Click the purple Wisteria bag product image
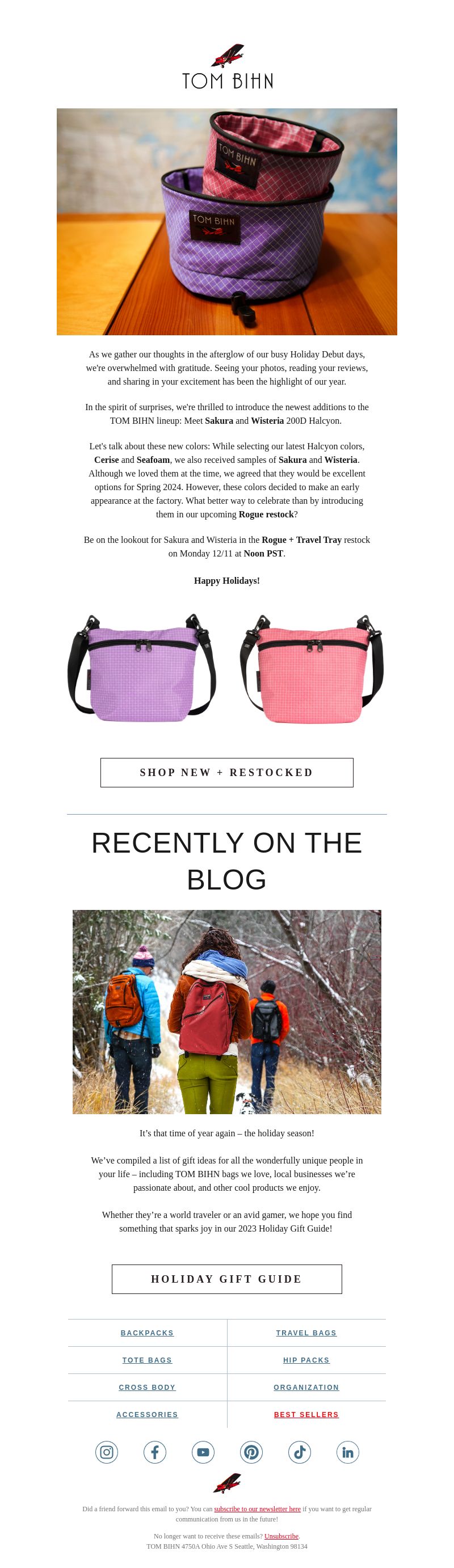454x1568 pixels. point(142,668)
